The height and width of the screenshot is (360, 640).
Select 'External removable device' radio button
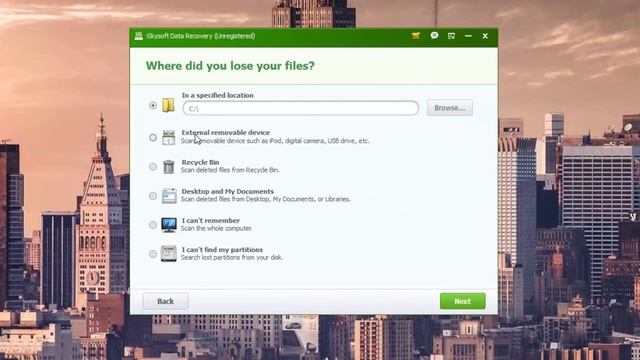coord(153,138)
